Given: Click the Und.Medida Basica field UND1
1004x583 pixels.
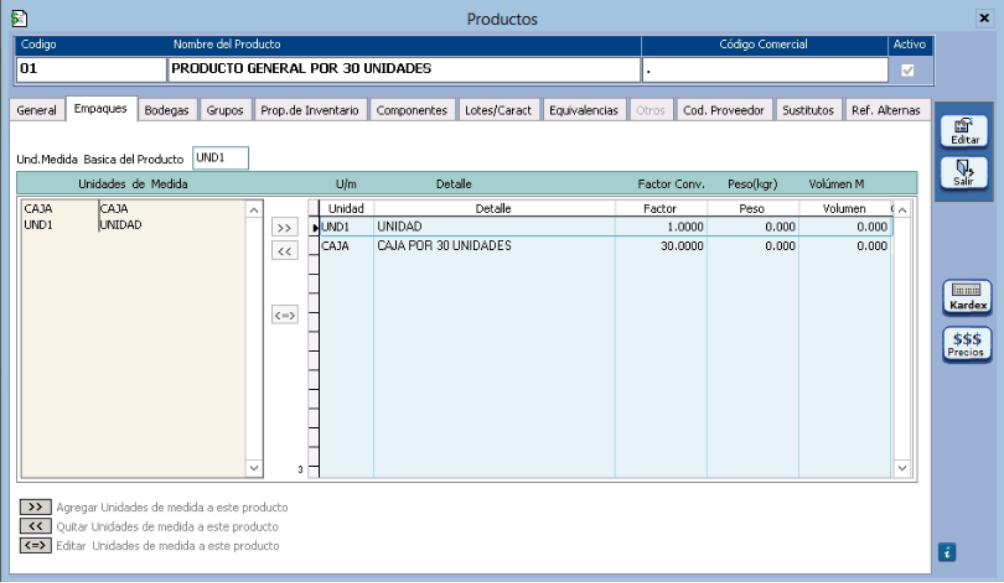Looking at the screenshot, I should tap(220, 158).
